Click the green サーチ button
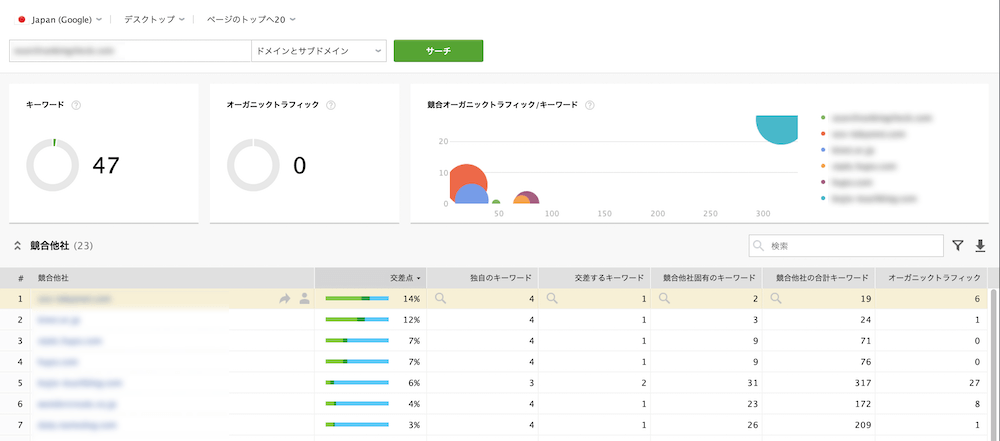 coord(438,51)
